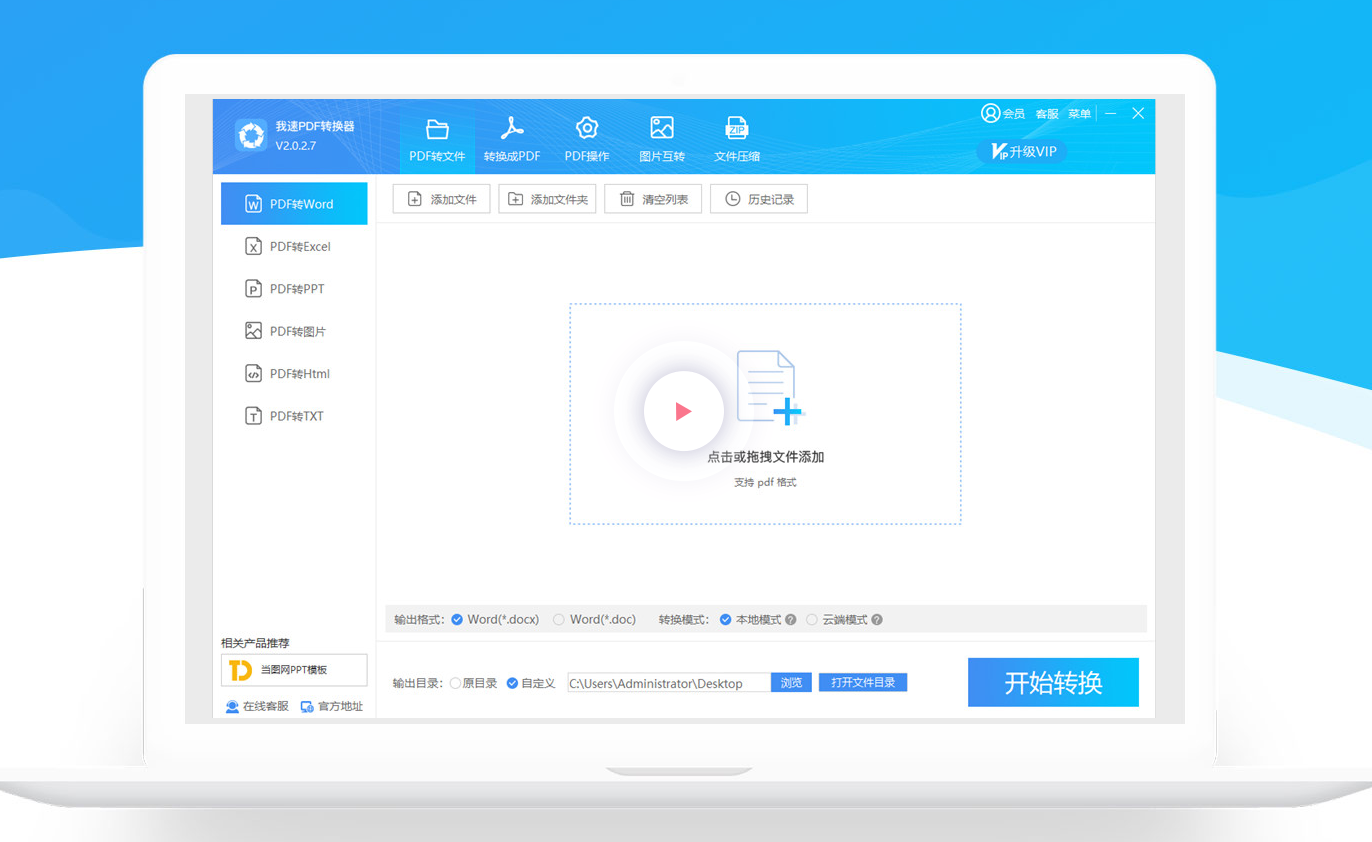Select Word(*.doc) output format
The width and height of the screenshot is (1372, 842).
(559, 620)
